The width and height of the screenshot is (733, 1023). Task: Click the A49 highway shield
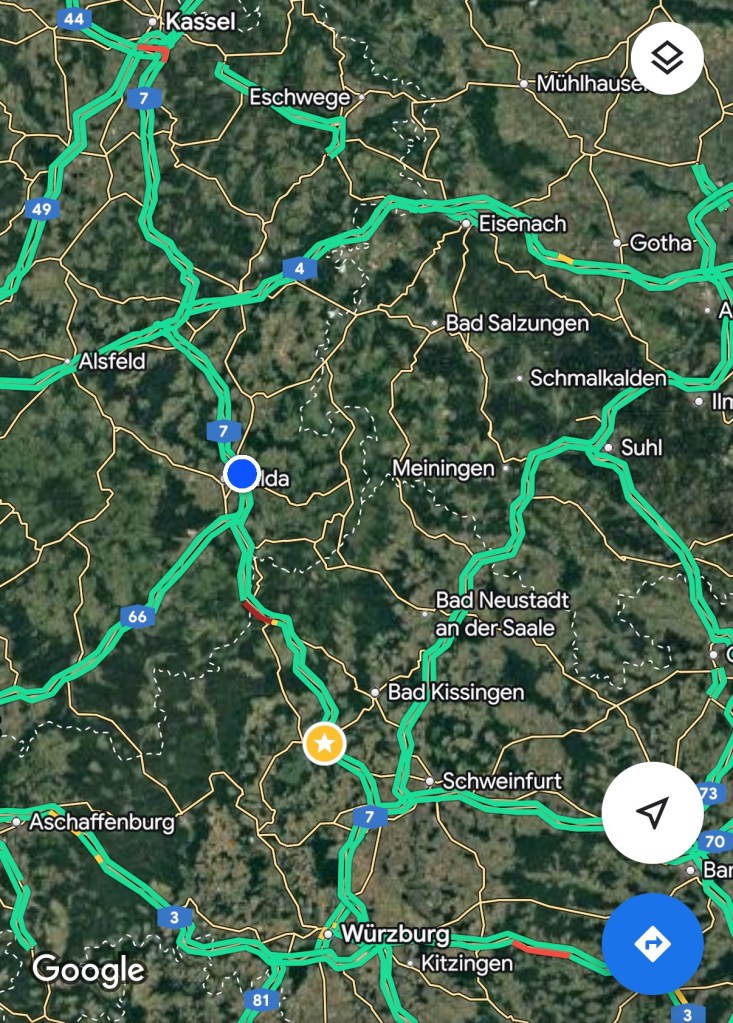tap(41, 209)
